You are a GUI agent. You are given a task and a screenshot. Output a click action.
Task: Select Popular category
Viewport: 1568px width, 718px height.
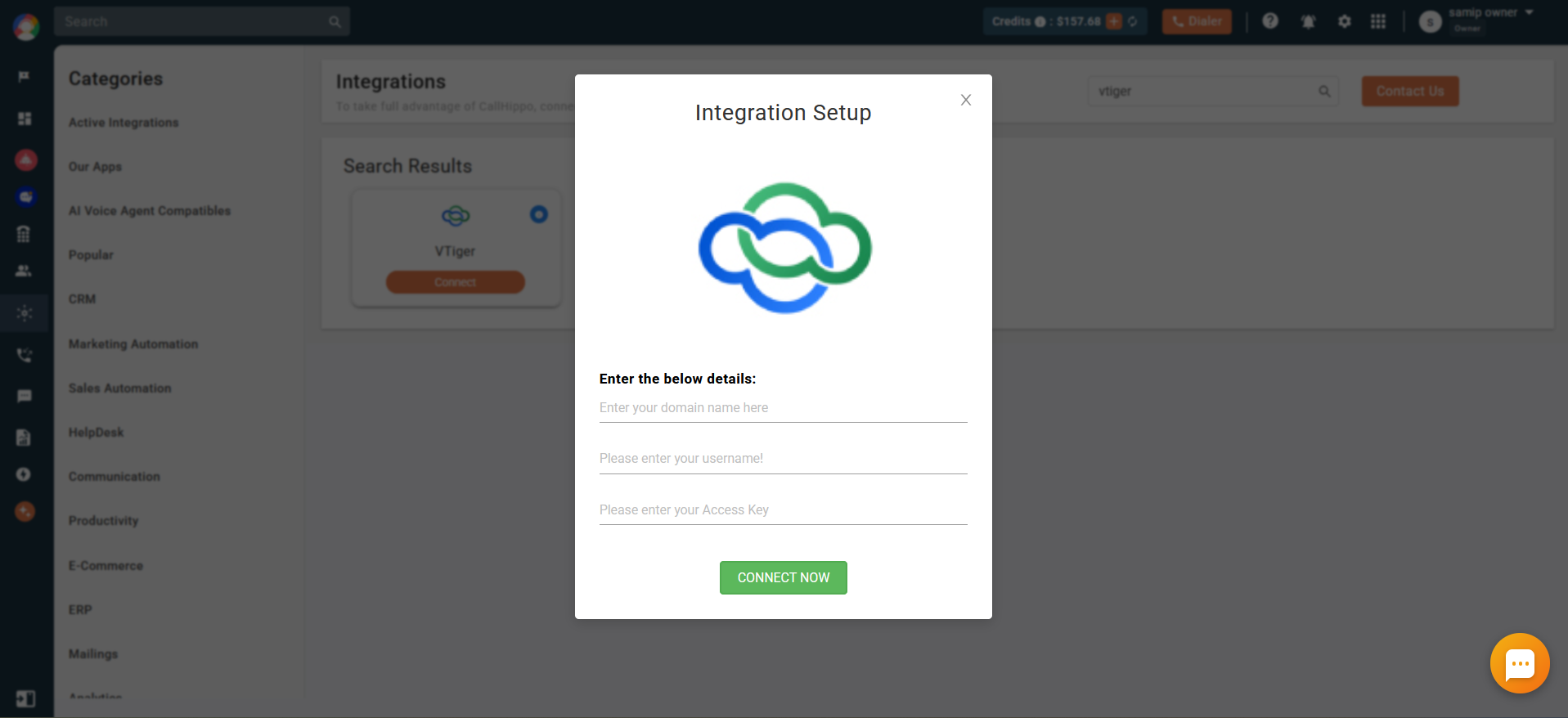(91, 254)
